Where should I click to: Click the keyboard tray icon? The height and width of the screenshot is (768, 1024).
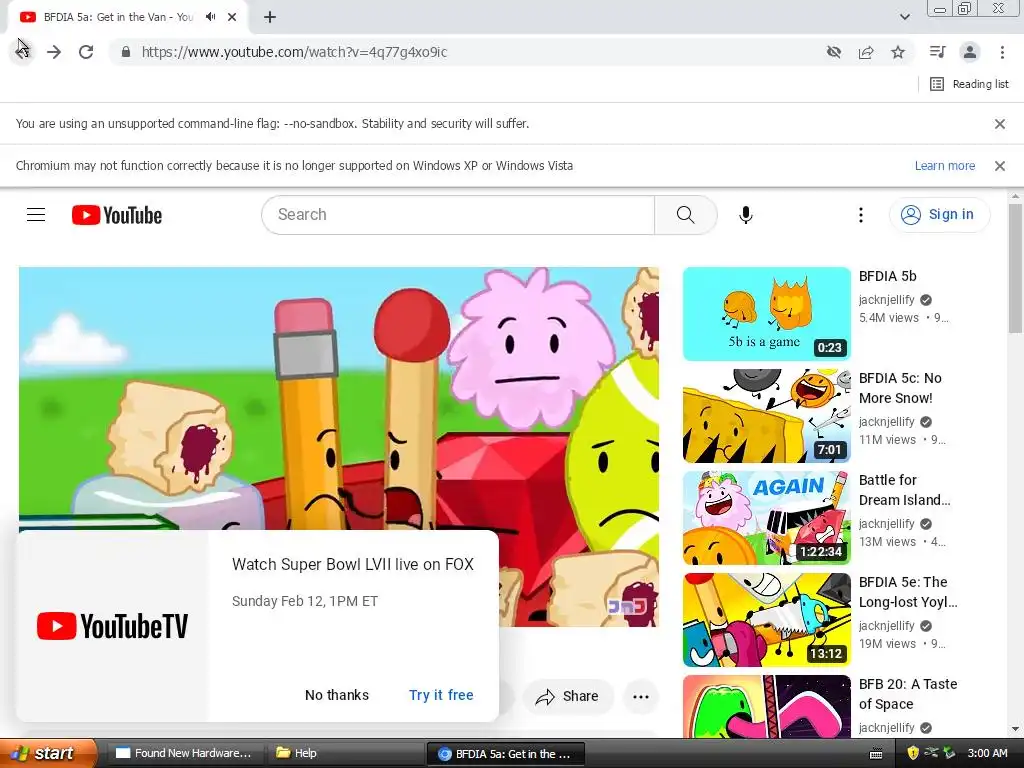click(876, 754)
